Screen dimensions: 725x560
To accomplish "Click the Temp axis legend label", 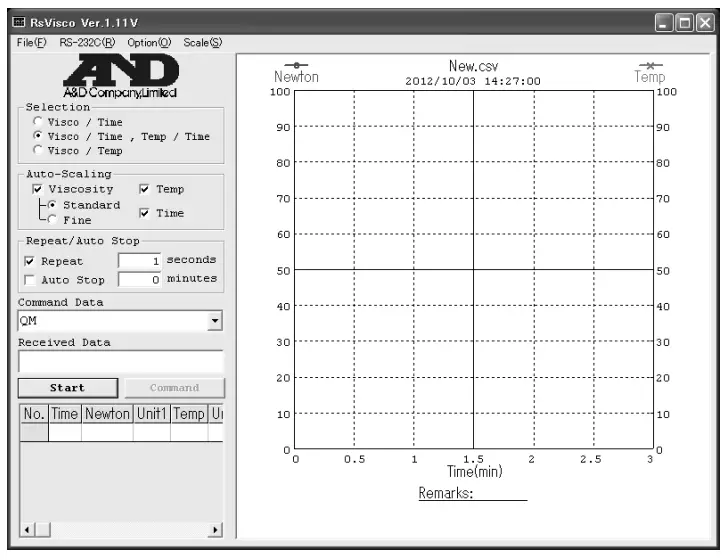I will pos(650,77).
